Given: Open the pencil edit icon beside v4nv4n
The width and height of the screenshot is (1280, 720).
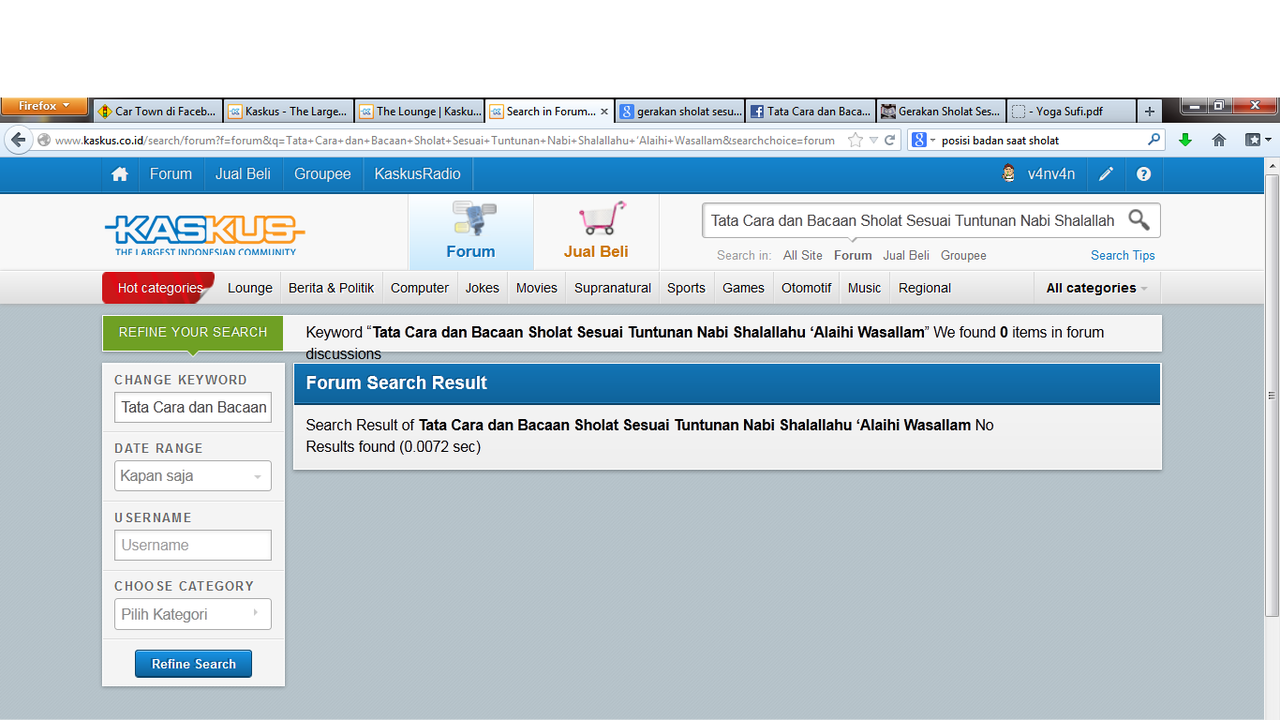Looking at the screenshot, I should 1106,174.
